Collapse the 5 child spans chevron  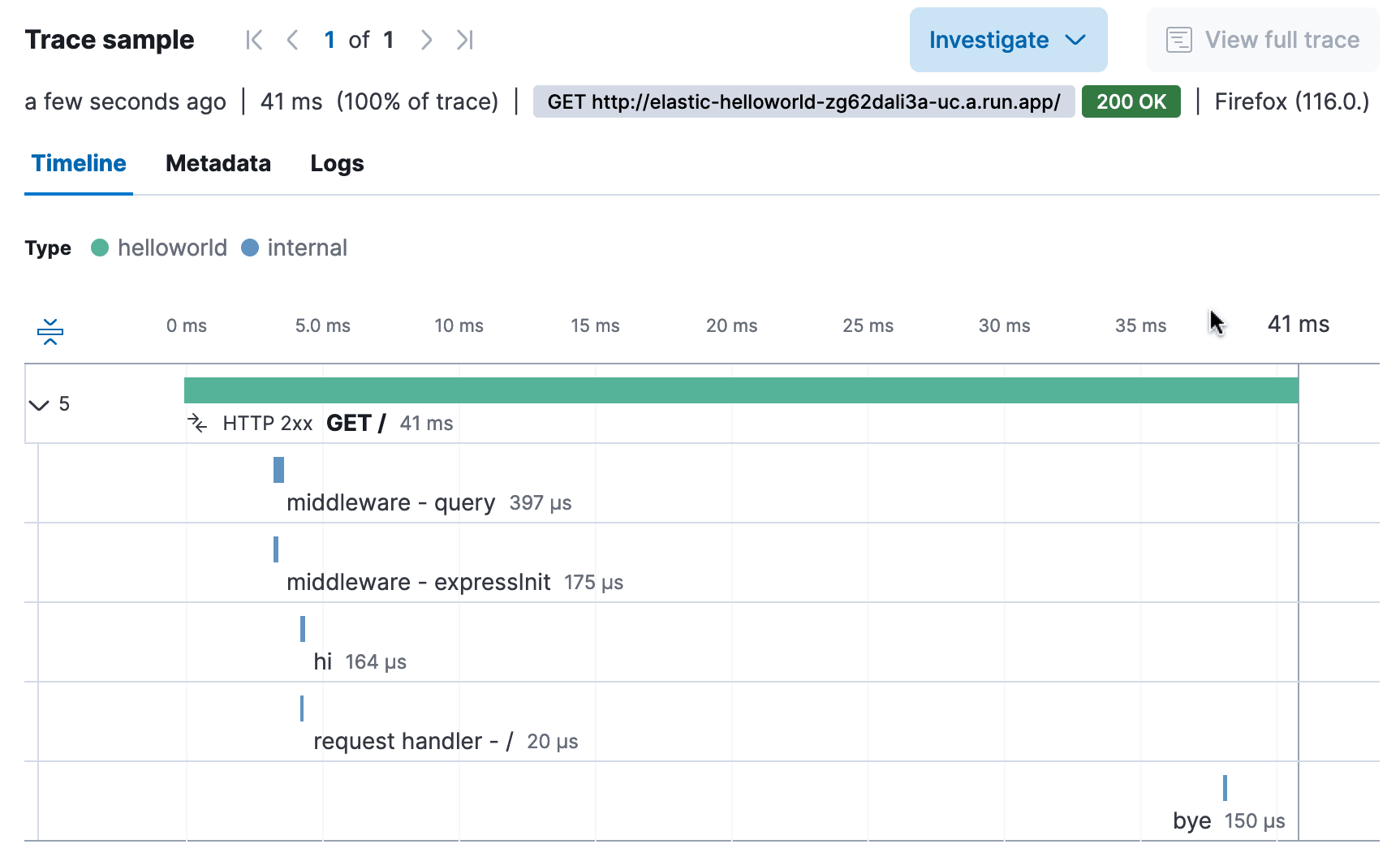click(39, 404)
